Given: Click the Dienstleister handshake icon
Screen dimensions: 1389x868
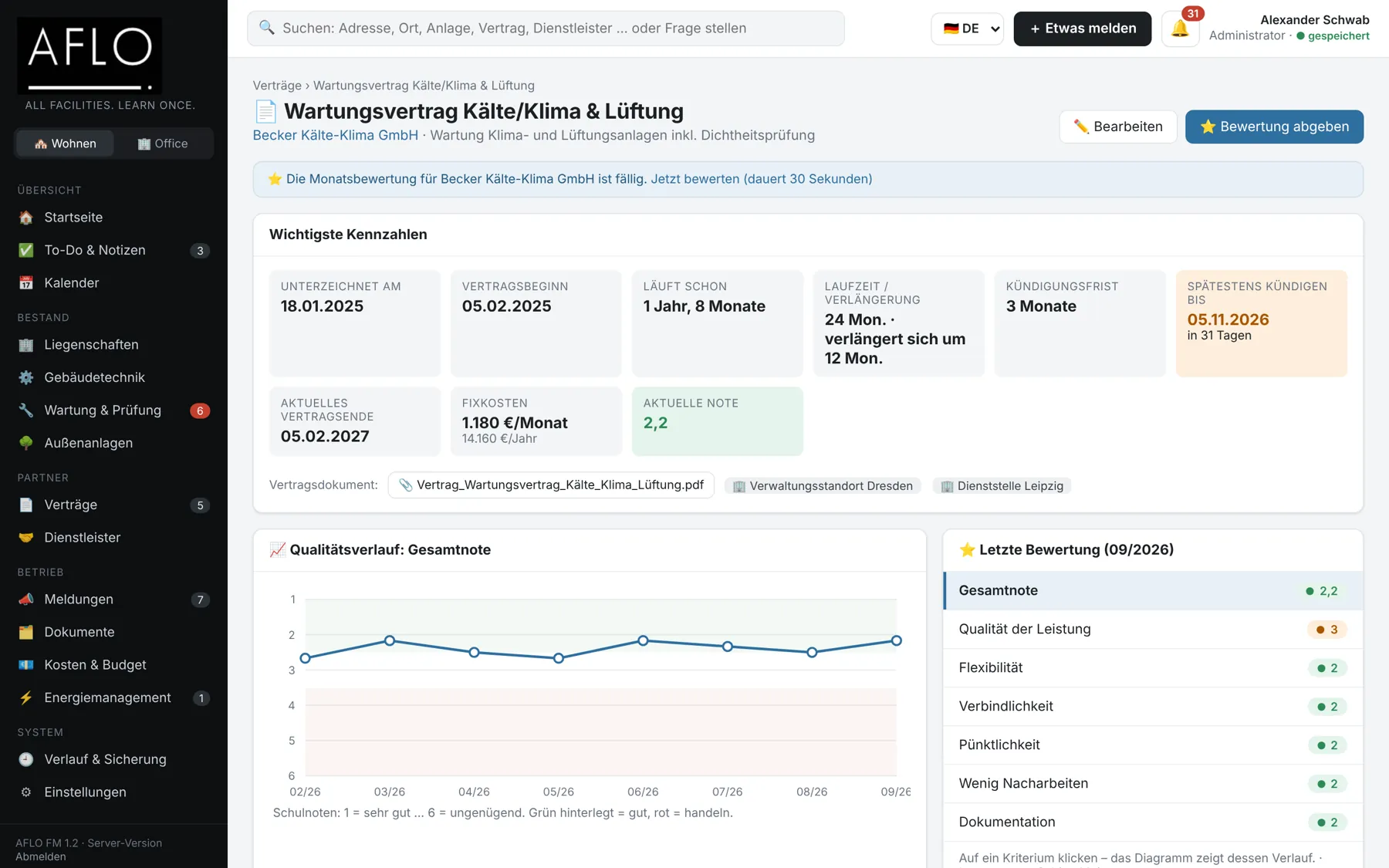Looking at the screenshot, I should [x=26, y=538].
